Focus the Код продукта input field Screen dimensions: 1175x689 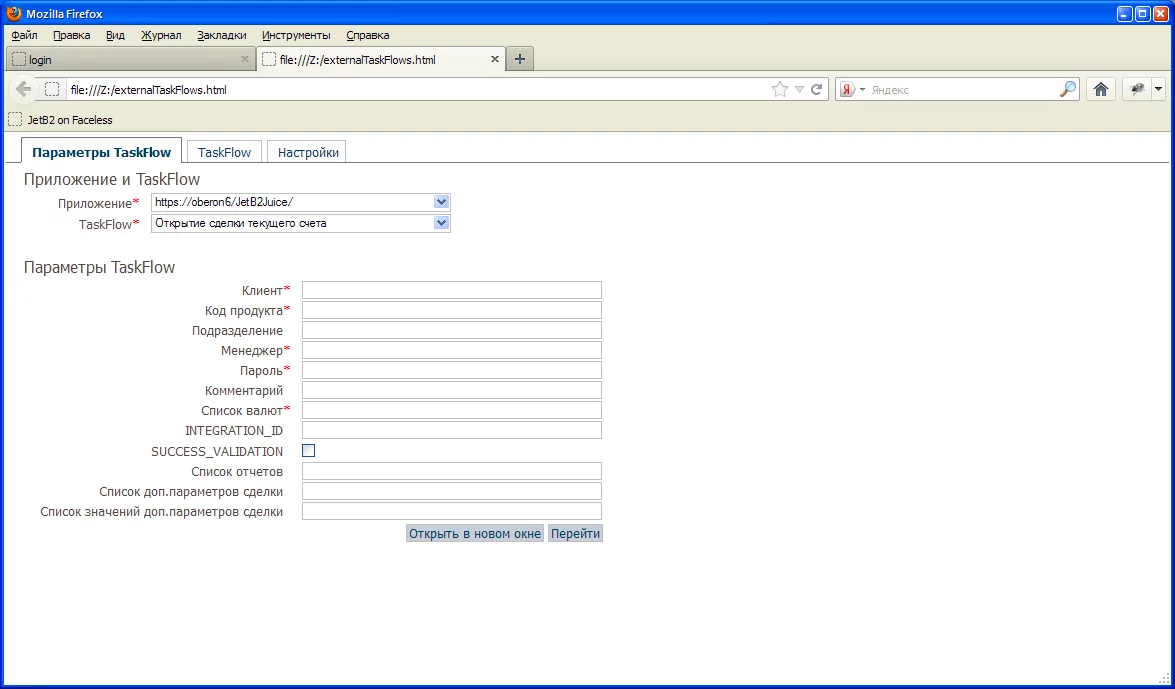coord(452,310)
